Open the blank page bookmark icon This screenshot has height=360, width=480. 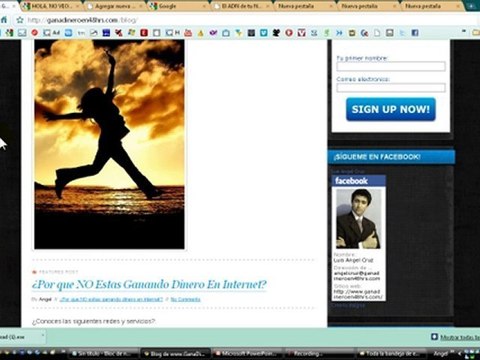pos(377,33)
